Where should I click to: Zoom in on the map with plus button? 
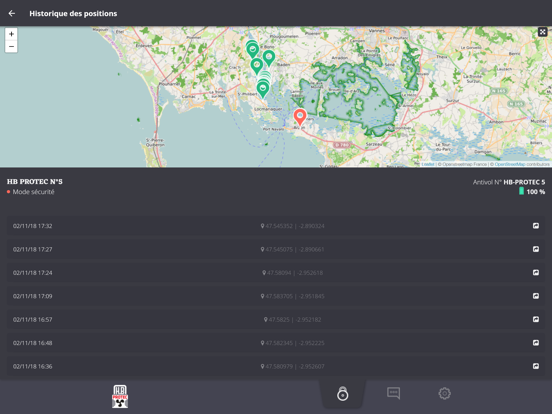point(11,34)
